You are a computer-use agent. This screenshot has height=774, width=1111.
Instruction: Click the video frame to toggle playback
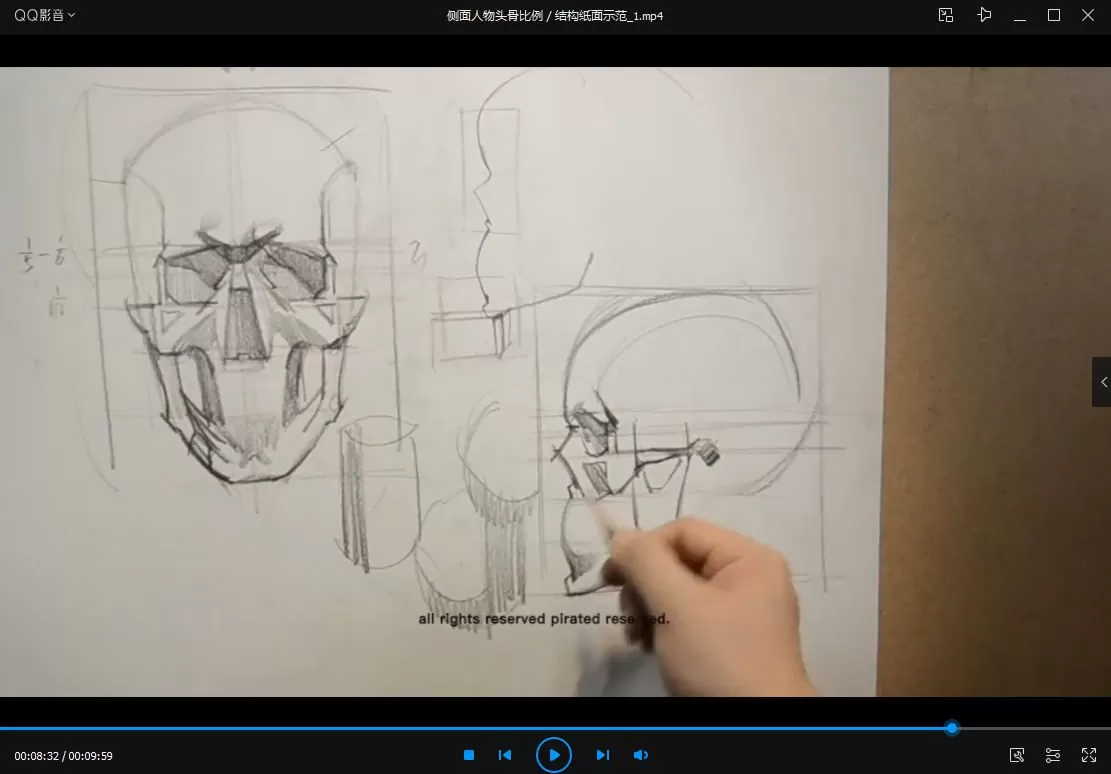(440, 380)
